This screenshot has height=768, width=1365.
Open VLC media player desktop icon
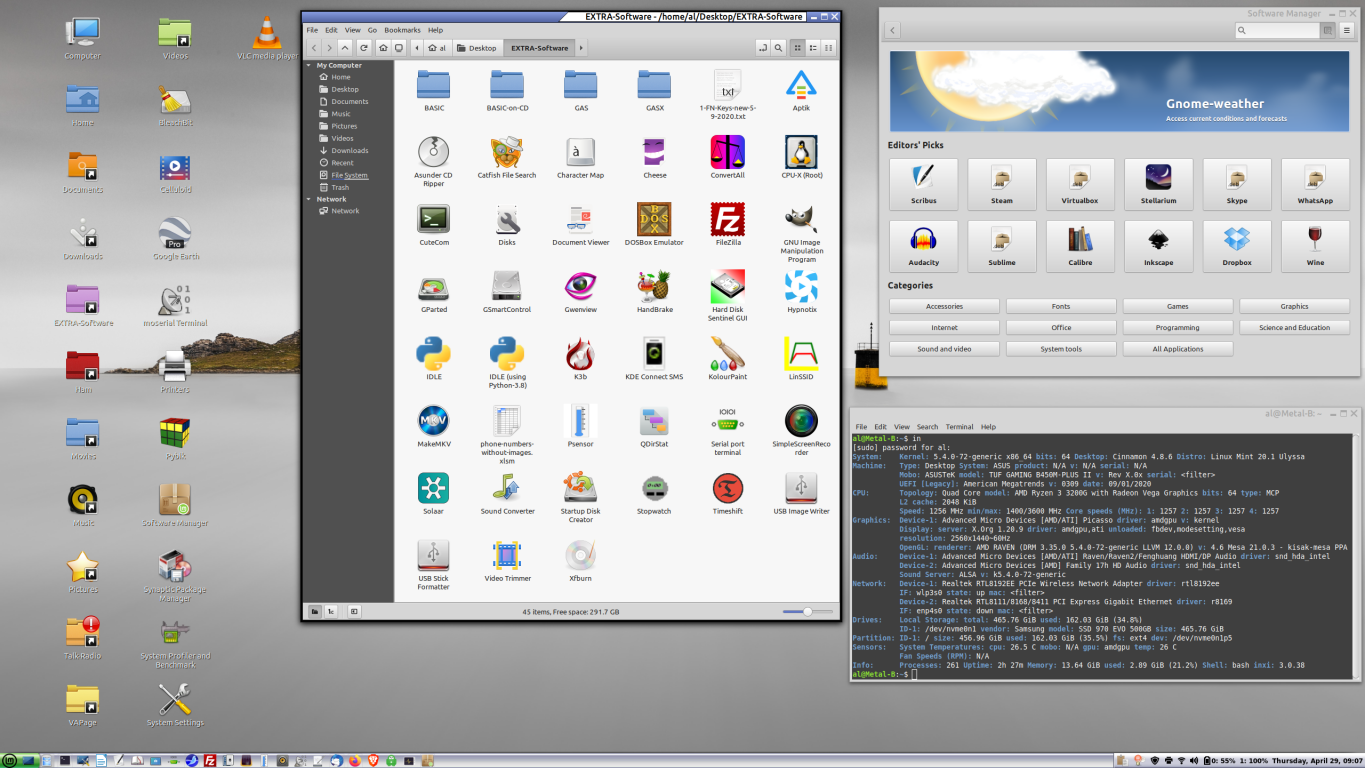(x=266, y=32)
